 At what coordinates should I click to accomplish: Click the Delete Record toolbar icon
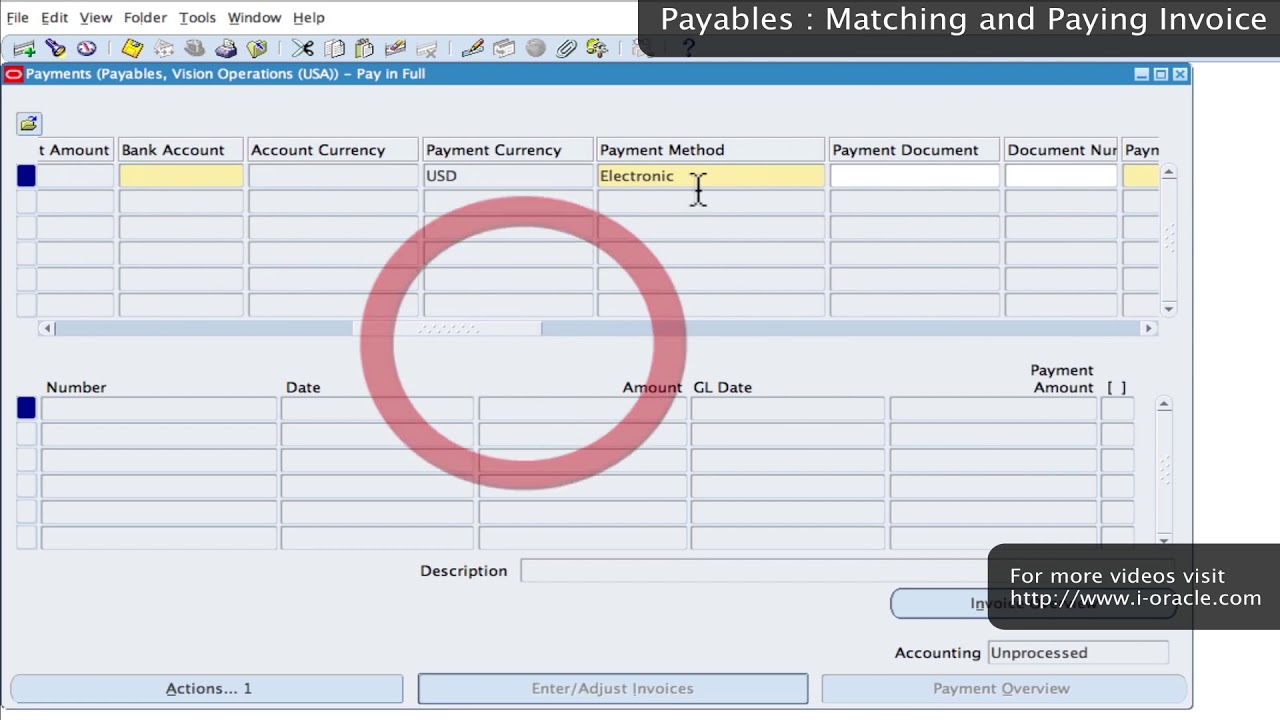point(427,48)
